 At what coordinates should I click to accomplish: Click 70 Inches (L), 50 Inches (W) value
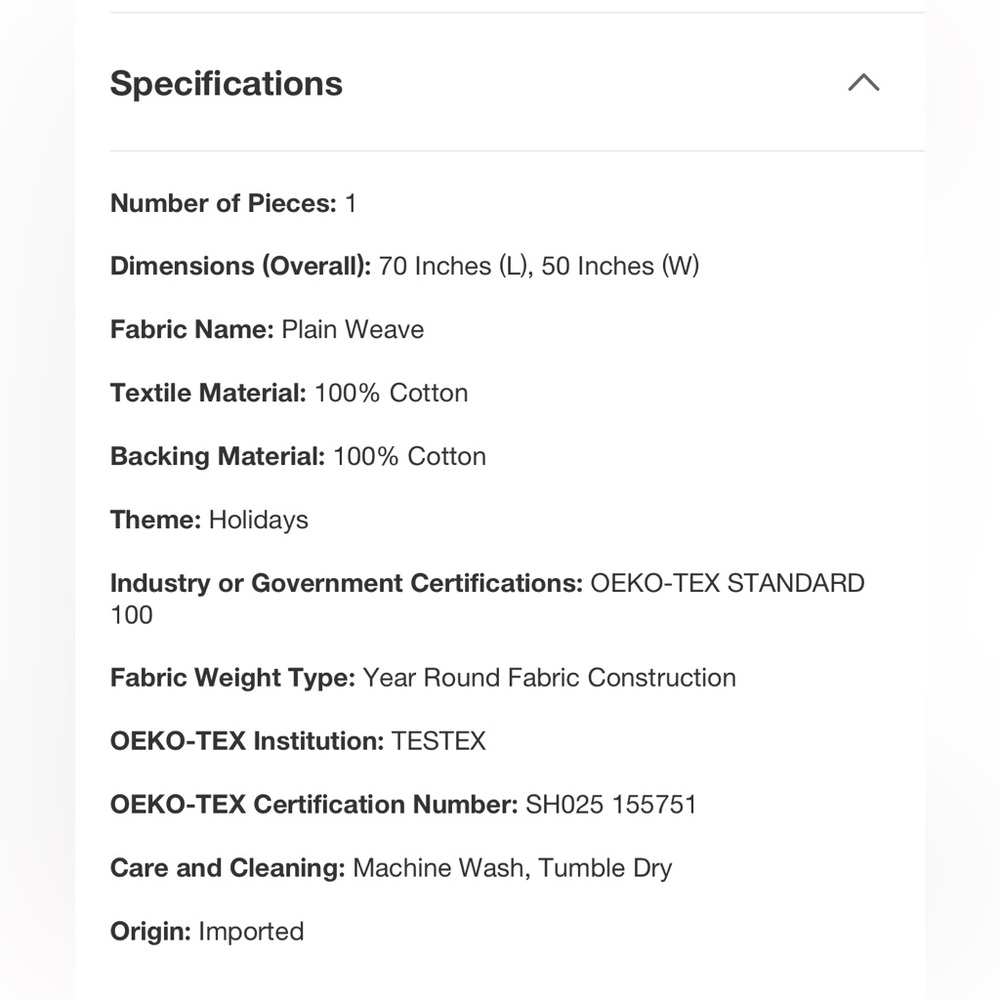[539, 266]
